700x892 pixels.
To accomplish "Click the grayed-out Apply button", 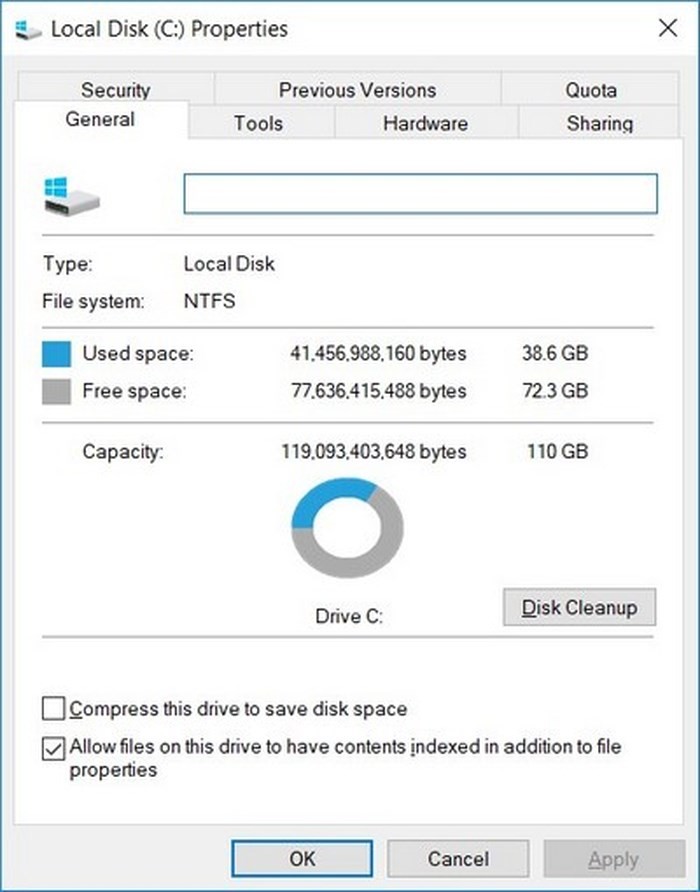I will (613, 859).
